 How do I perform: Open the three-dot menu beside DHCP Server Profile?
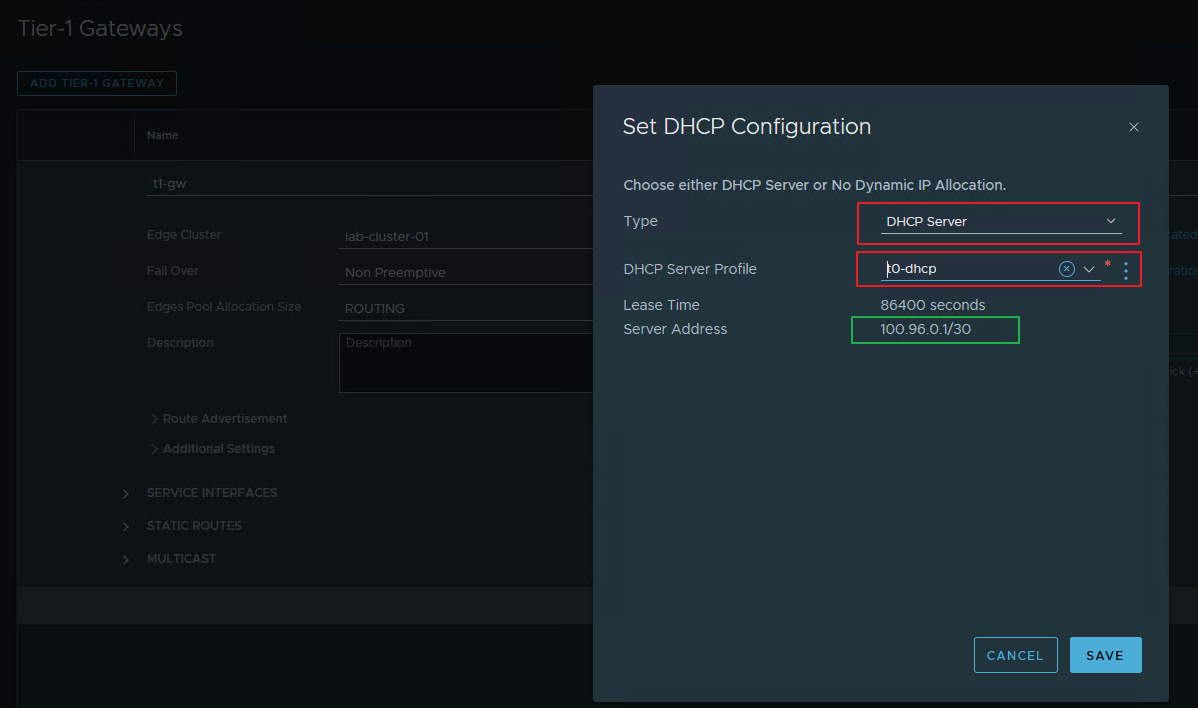click(1125, 268)
